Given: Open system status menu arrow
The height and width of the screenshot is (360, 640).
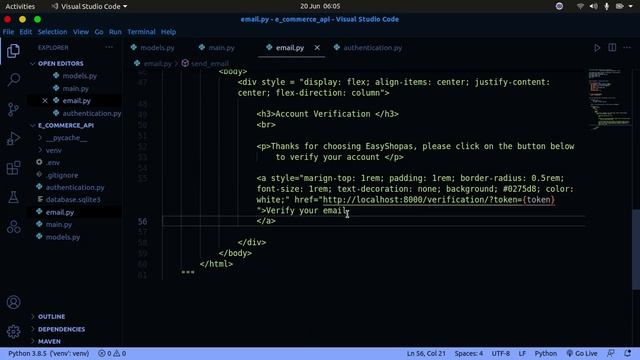Looking at the screenshot, I should pos(631,6).
